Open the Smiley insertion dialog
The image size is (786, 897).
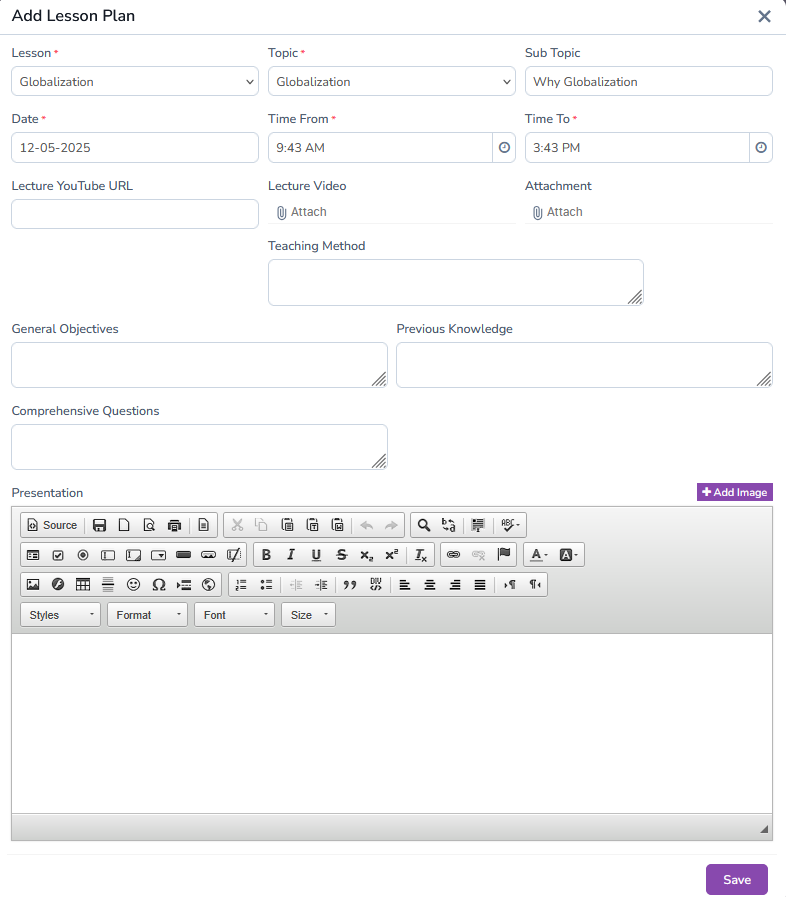[x=133, y=584]
